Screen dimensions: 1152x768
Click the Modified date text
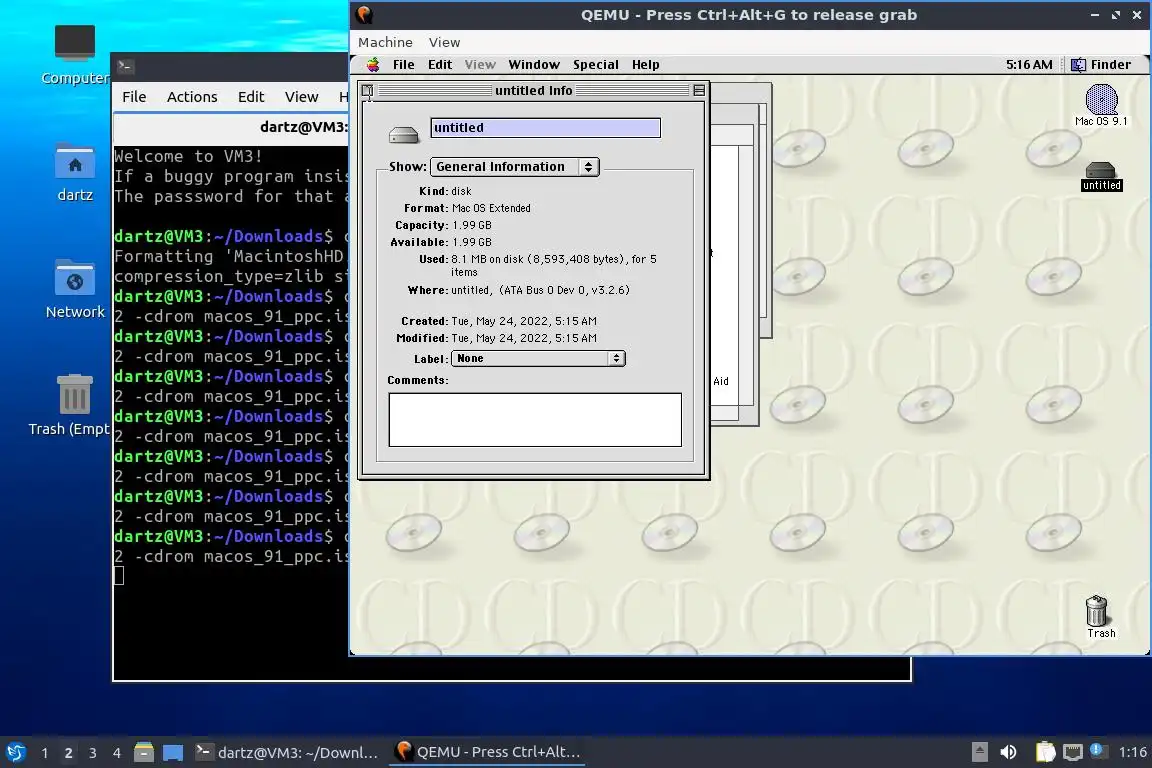point(524,338)
